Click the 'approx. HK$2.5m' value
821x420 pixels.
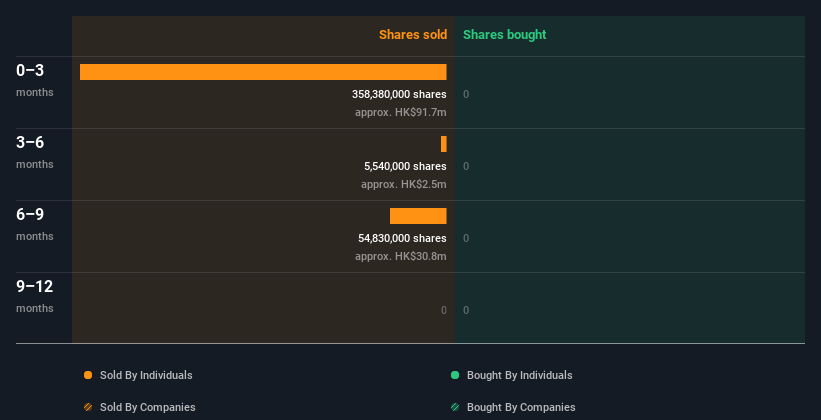click(404, 184)
